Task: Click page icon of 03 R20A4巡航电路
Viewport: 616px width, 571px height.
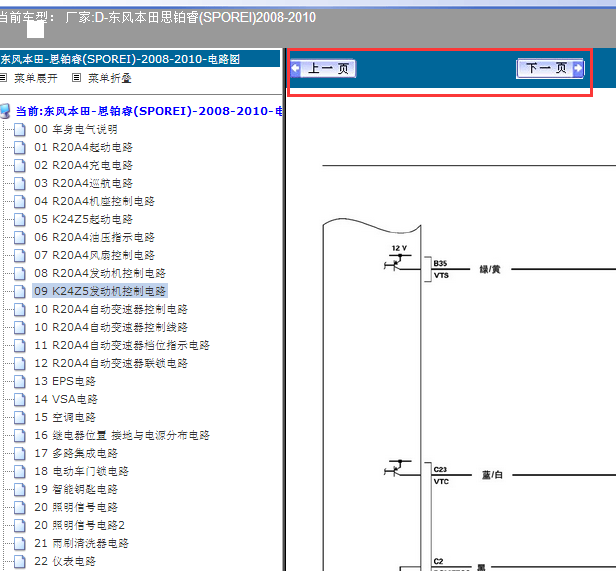Action: point(20,184)
